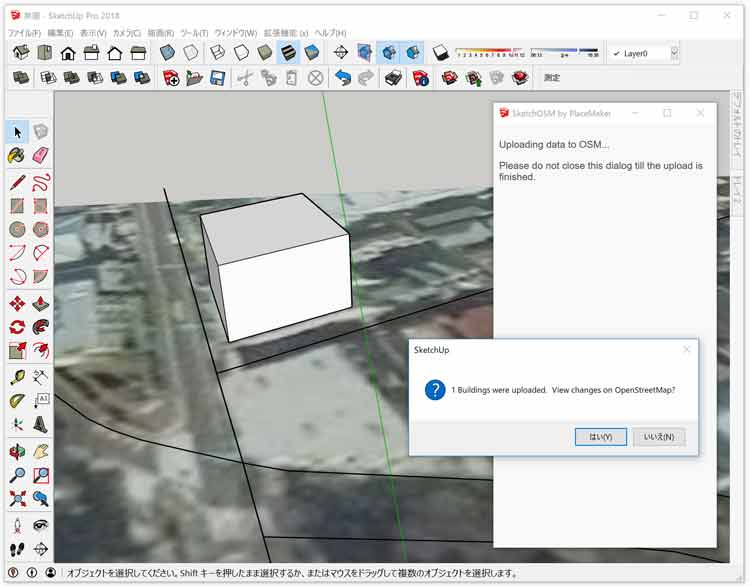Select the Arc tool

click(17, 253)
